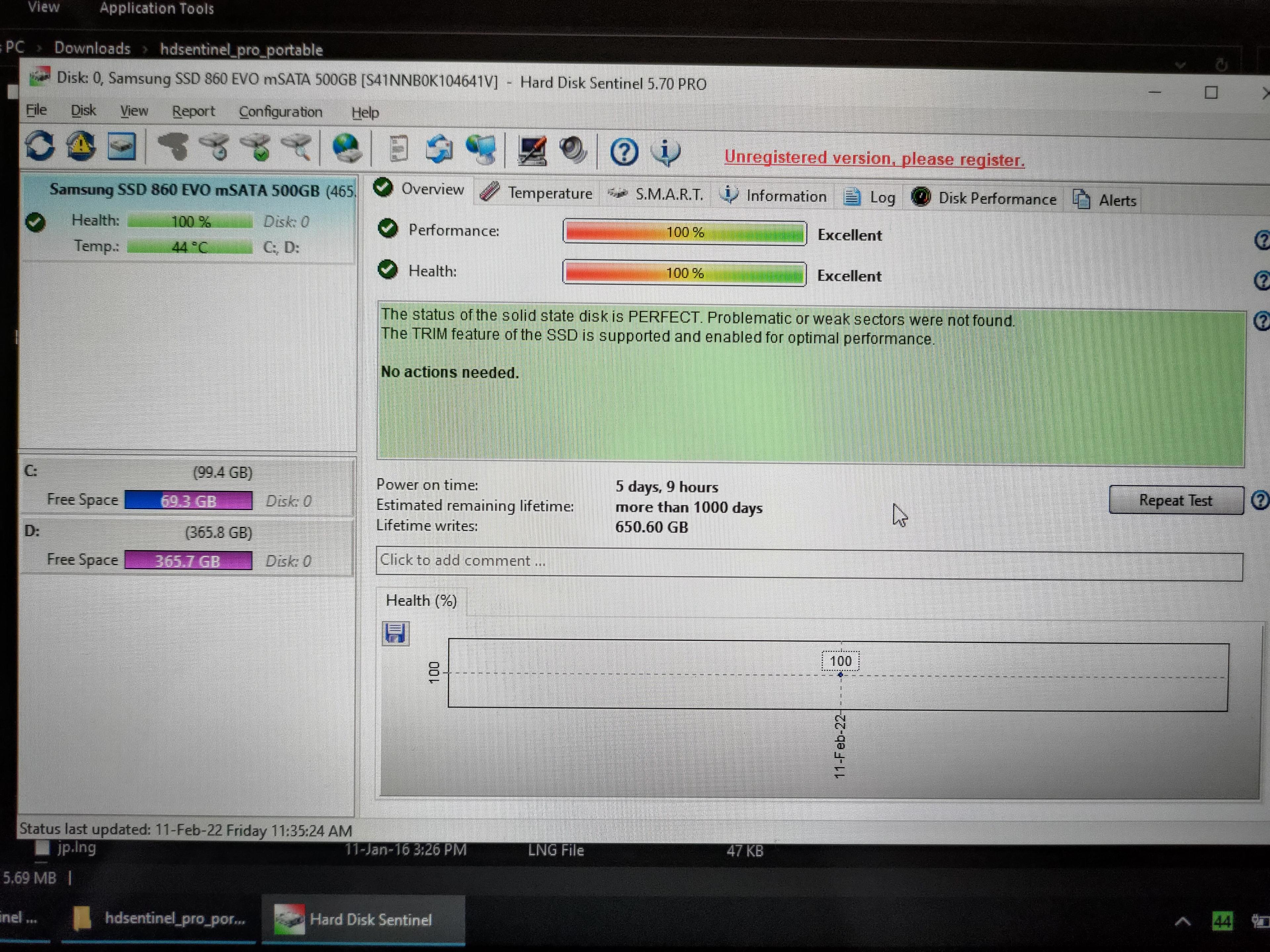Open the speaker sound toolbar icon
Screen dimensions: 1270x952
pyautogui.click(x=573, y=151)
